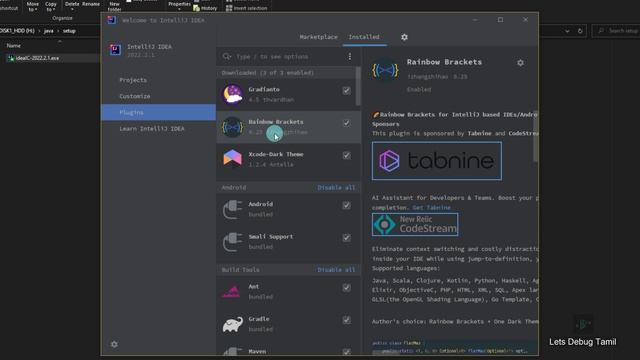Click the large Rainbow Brackets detail logo
Screen dimensions: 640x360
point(385,70)
